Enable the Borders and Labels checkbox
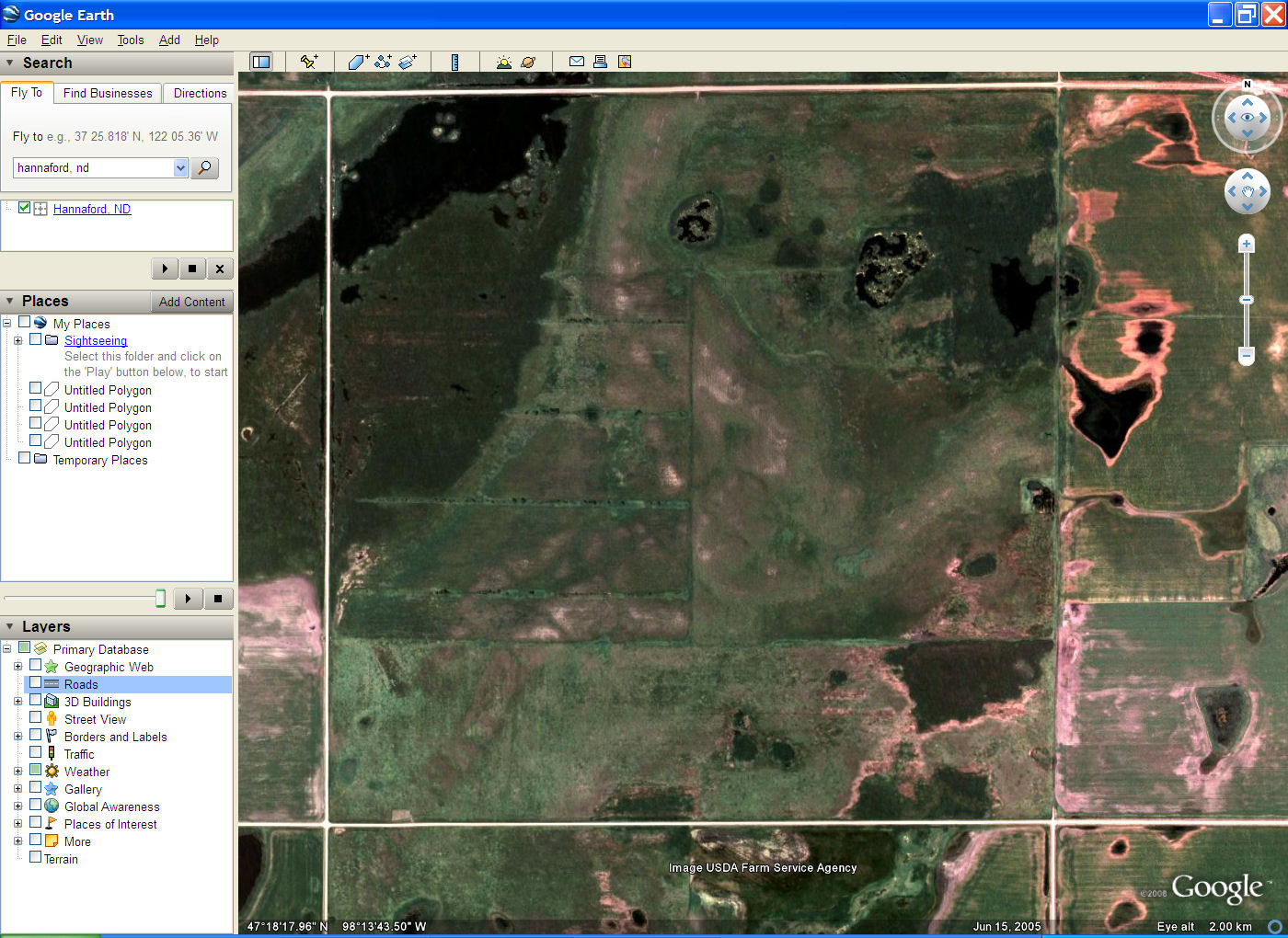Screen dimensions: 1288x938 tap(36, 736)
